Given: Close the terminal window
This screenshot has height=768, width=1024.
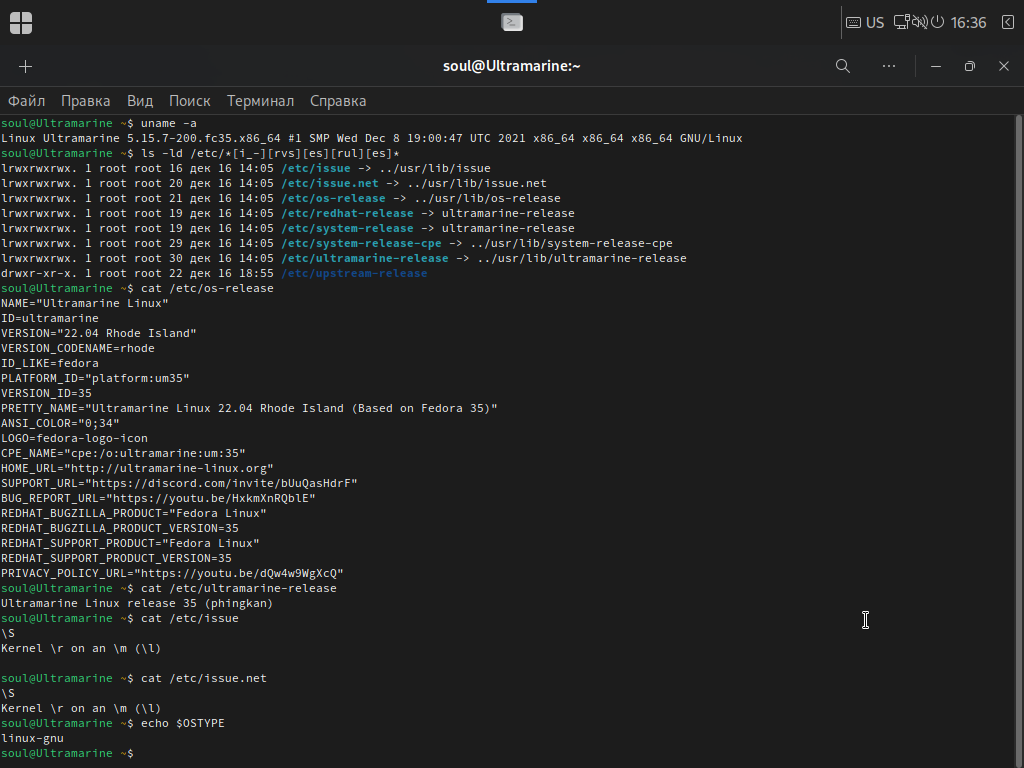Looking at the screenshot, I should point(1004,66).
